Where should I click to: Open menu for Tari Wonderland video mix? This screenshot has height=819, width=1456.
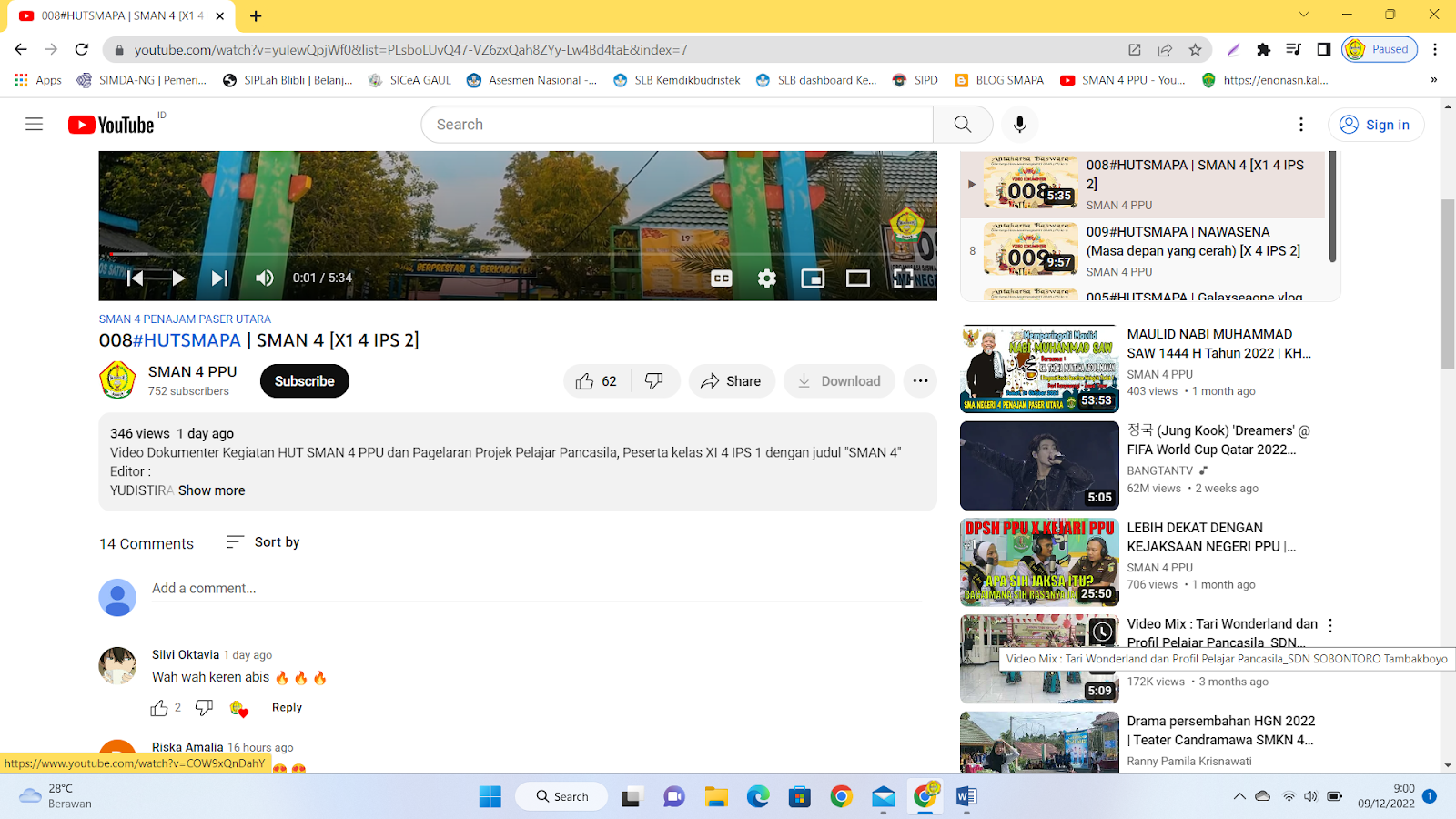tap(1330, 625)
